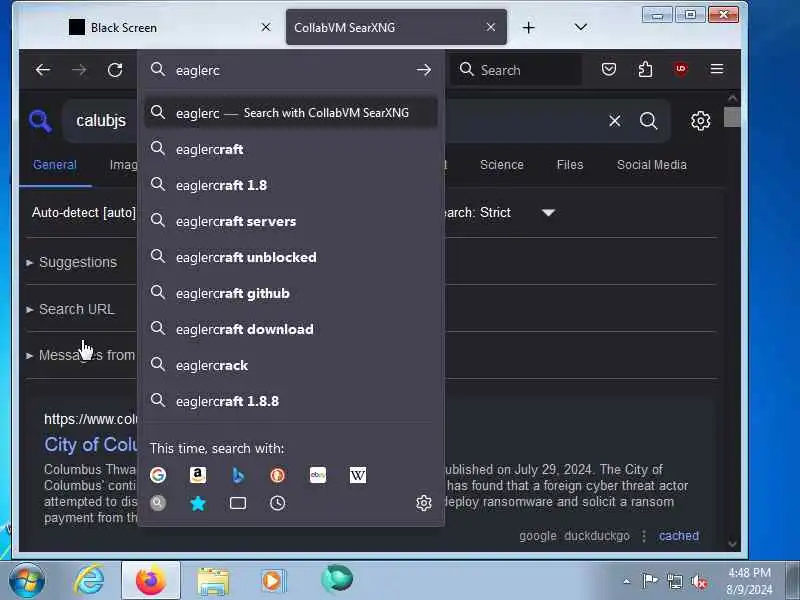Pick the eaglercrack suggestion
Screen dimensions: 800x600
click(291, 365)
